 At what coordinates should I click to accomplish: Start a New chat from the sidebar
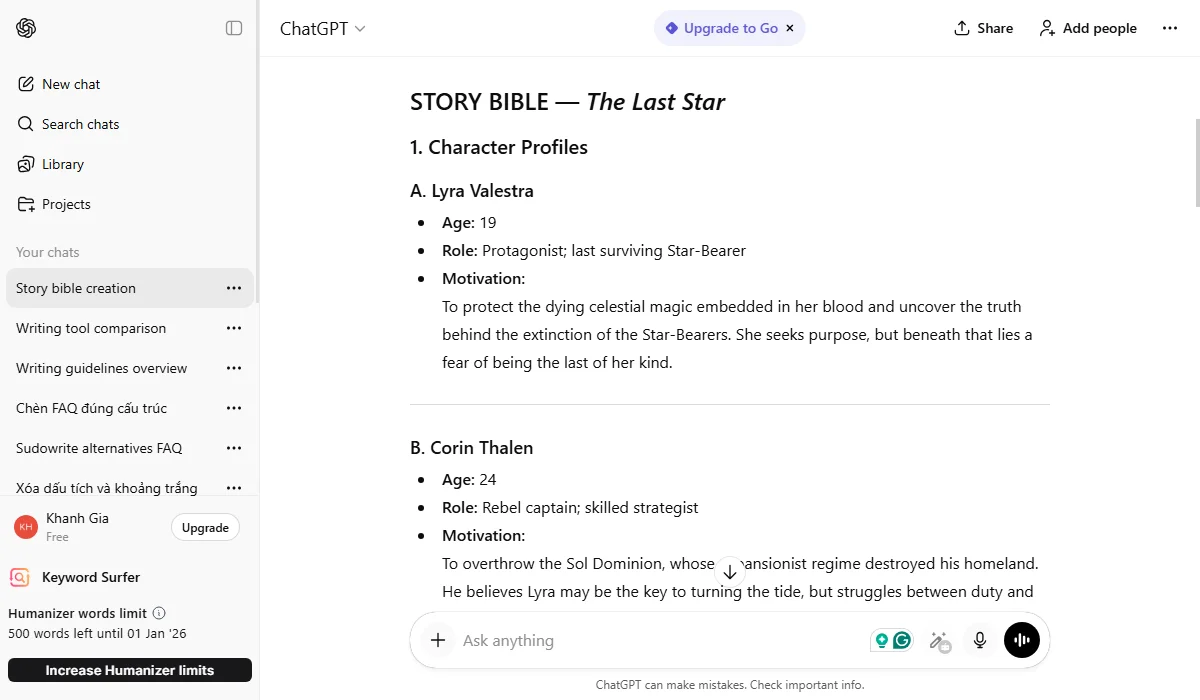70,84
